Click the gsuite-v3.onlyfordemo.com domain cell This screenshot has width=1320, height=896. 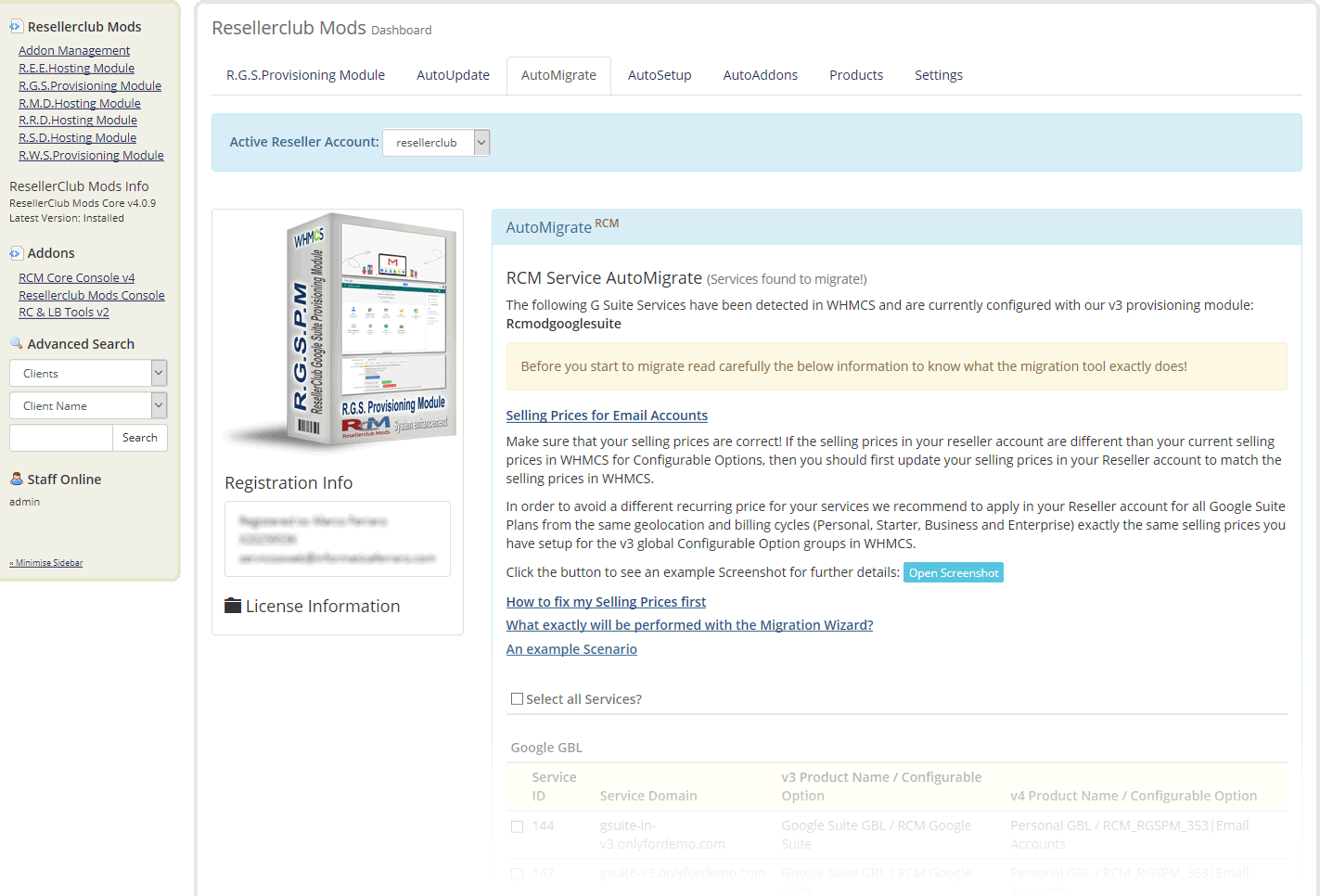coord(683,873)
